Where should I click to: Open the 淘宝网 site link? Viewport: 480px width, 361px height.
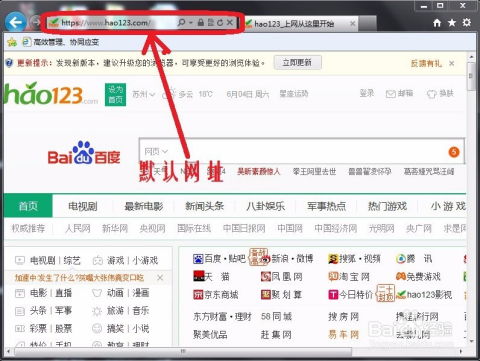point(349,276)
